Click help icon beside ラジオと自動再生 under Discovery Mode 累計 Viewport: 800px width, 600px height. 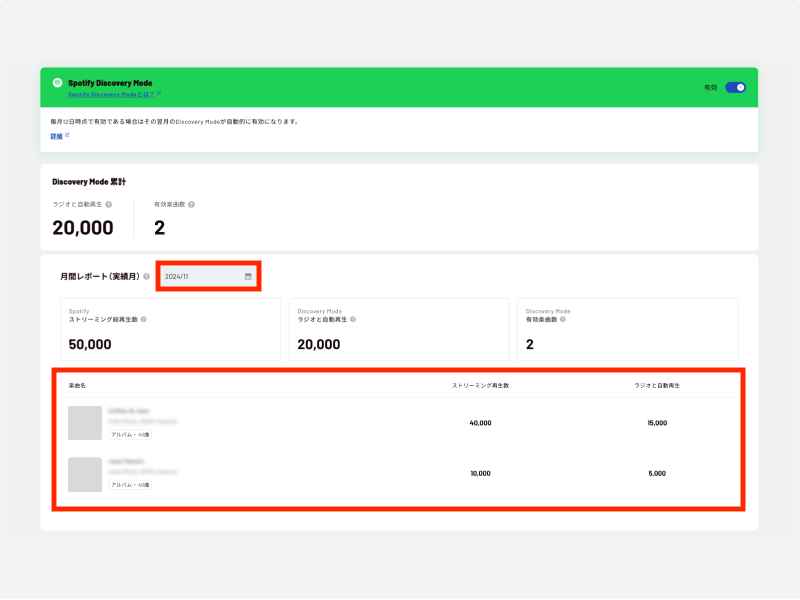click(109, 205)
